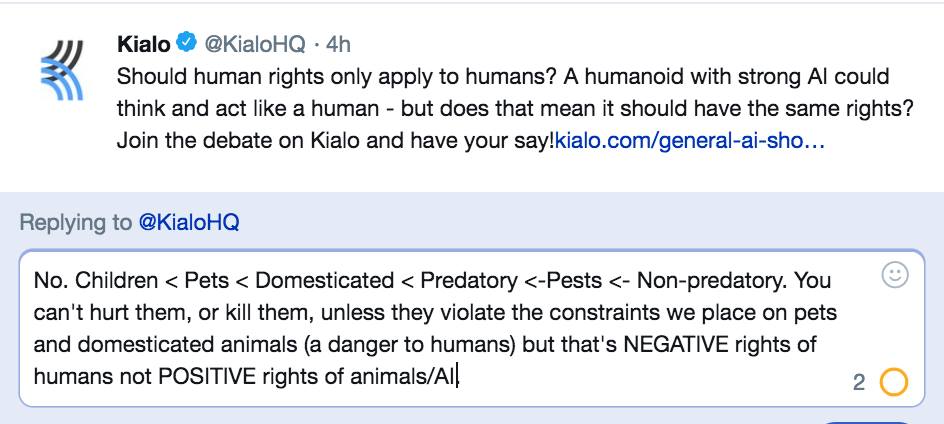Open the kialo.com/general-ai-sho… link
The height and width of the screenshot is (424, 944).
pyautogui.click(x=689, y=140)
